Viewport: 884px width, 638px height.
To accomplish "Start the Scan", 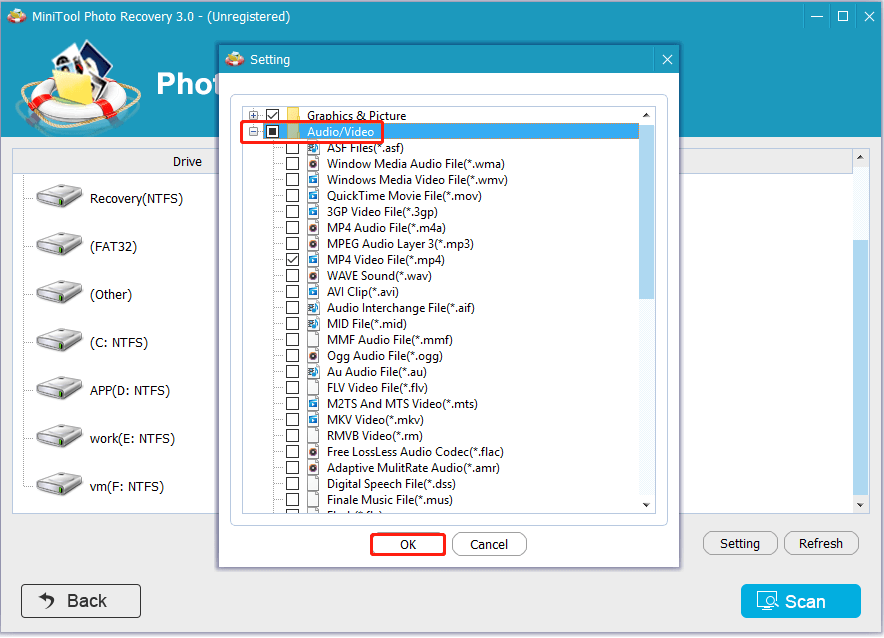I will [x=801, y=601].
